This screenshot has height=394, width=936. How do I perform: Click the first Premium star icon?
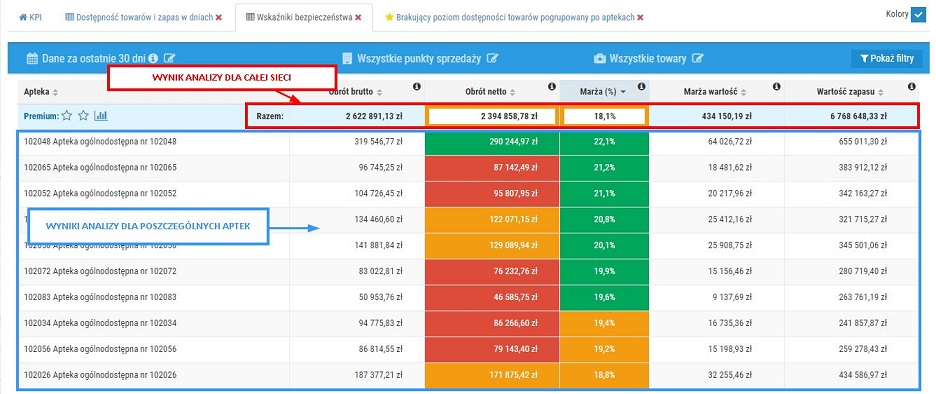pyautogui.click(x=67, y=116)
